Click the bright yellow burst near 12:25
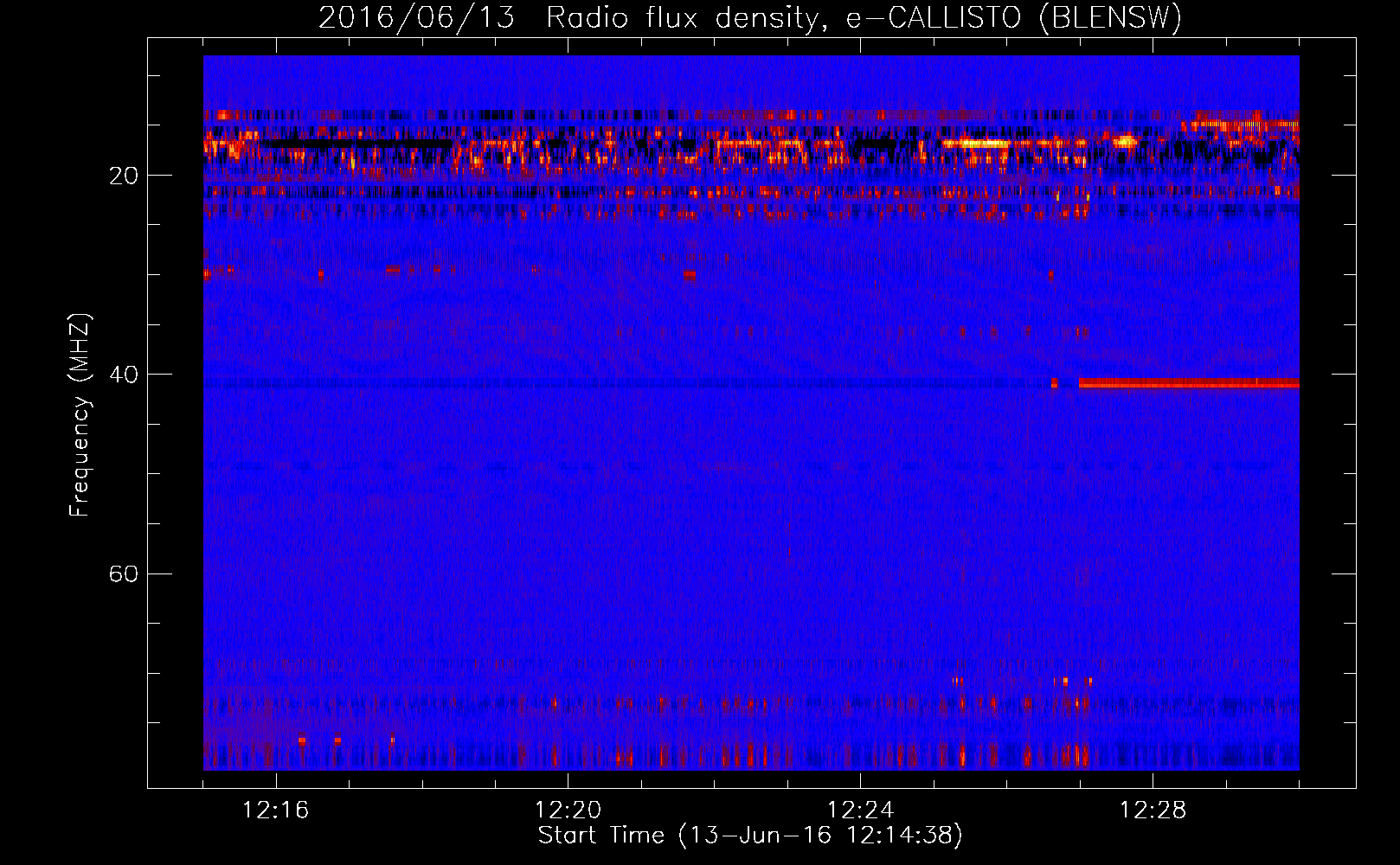1400x865 pixels. (976, 144)
